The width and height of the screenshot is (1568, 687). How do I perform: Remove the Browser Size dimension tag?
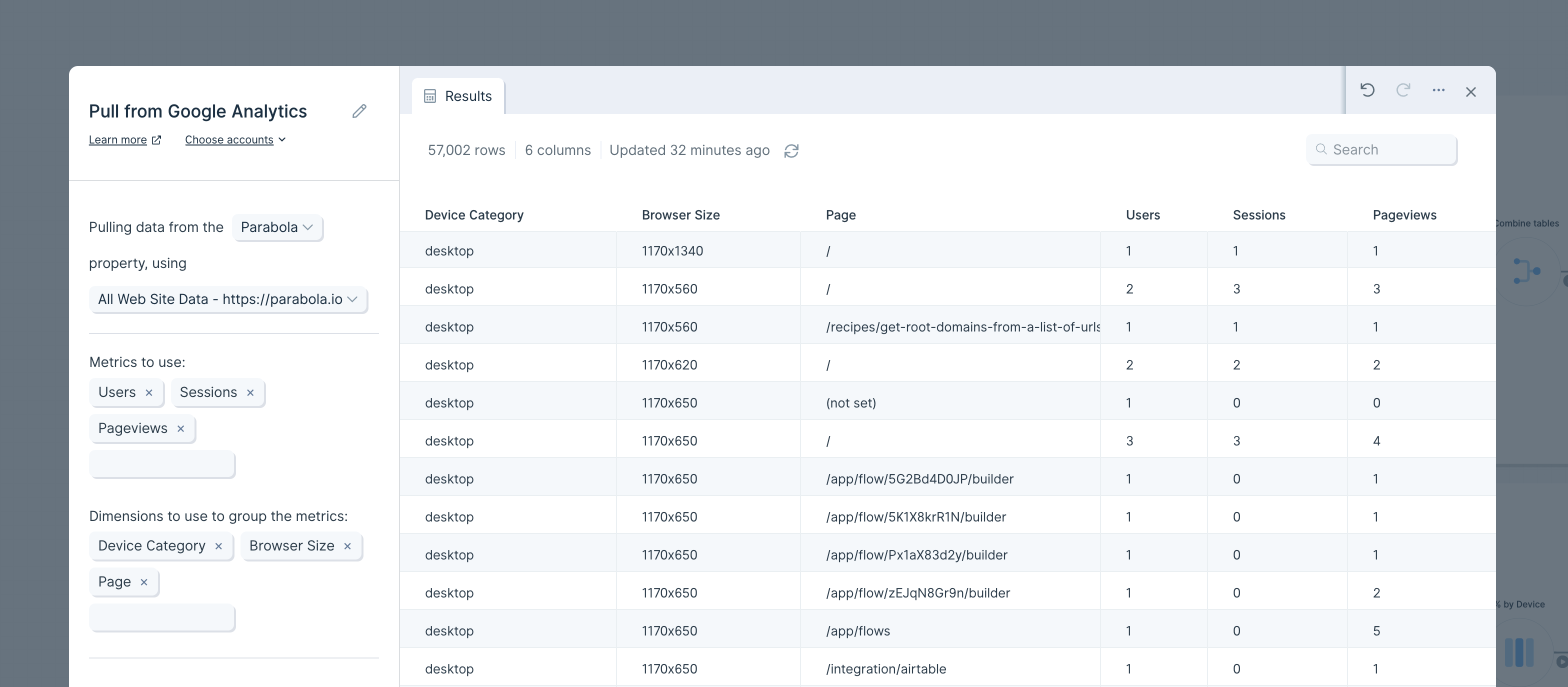[x=347, y=546]
